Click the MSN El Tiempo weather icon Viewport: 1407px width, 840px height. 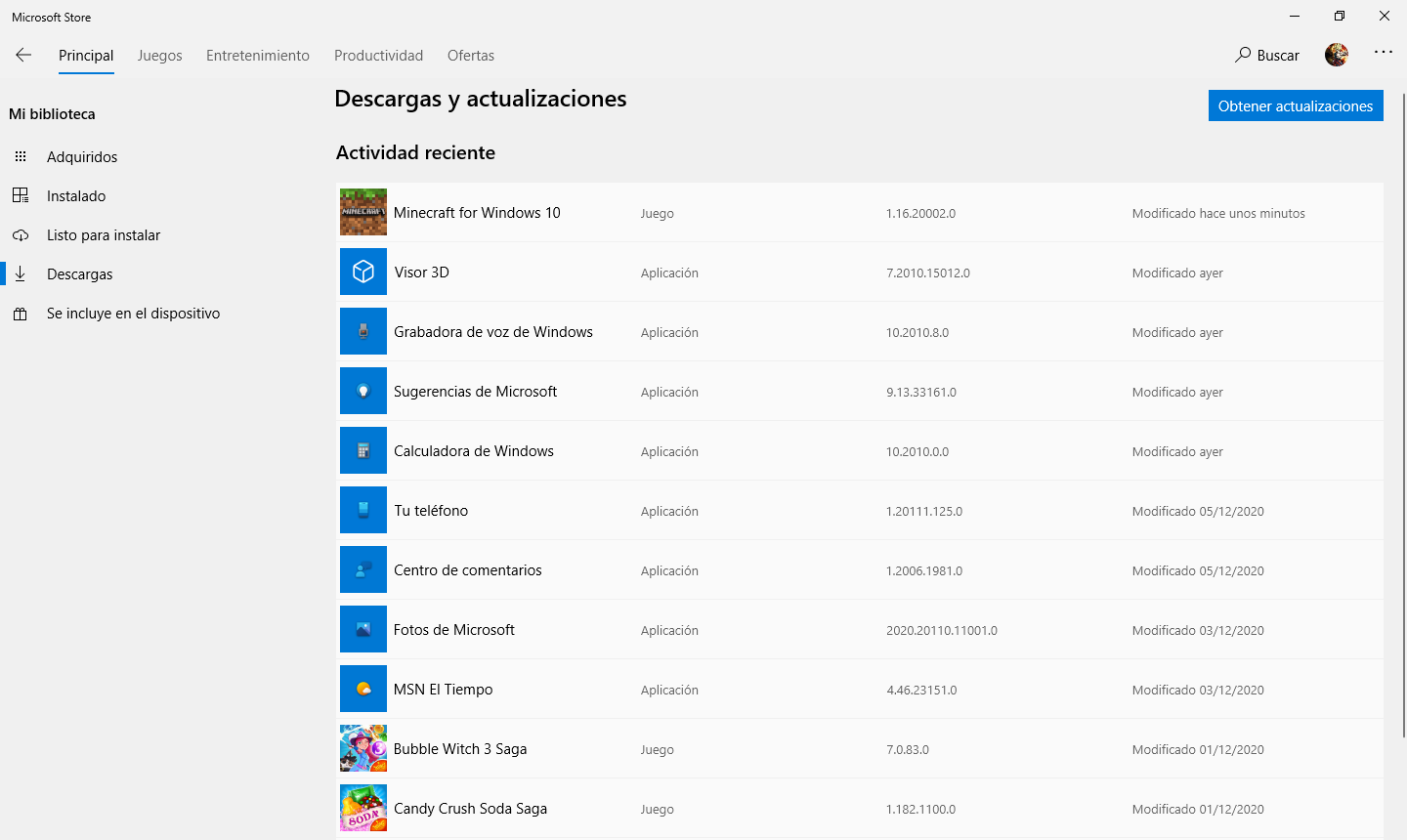pos(363,690)
